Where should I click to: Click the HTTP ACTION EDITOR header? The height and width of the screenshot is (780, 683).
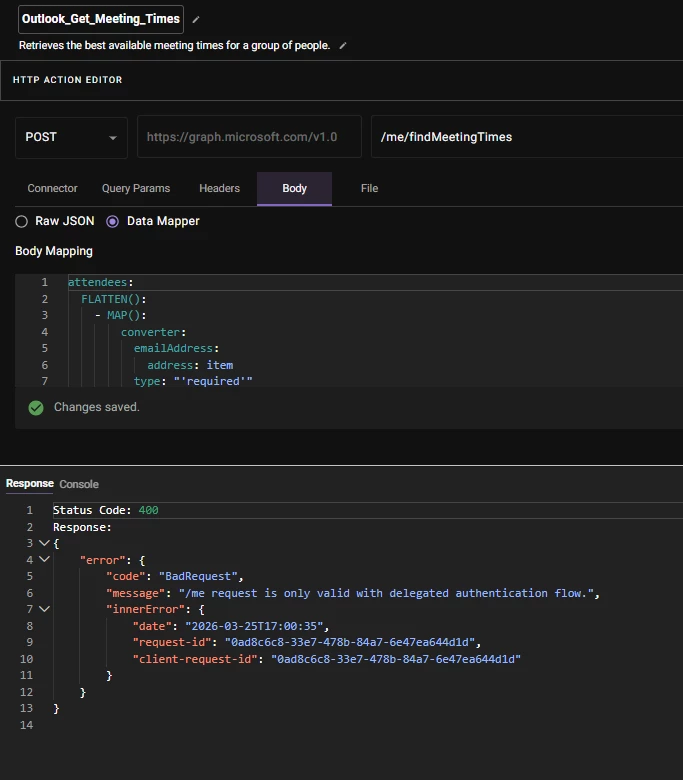click(x=67, y=80)
